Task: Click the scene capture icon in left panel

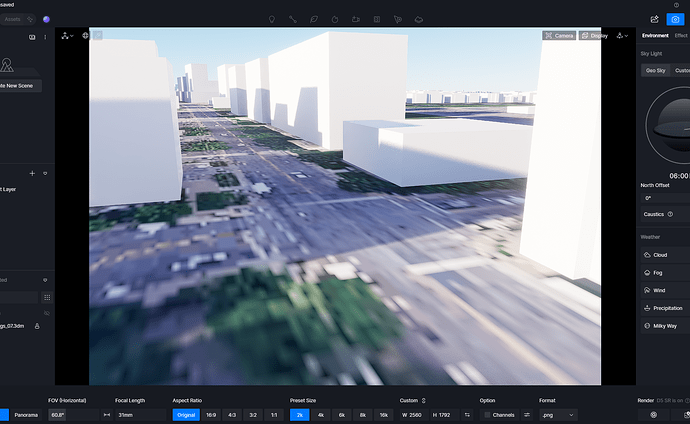Action: (32, 37)
